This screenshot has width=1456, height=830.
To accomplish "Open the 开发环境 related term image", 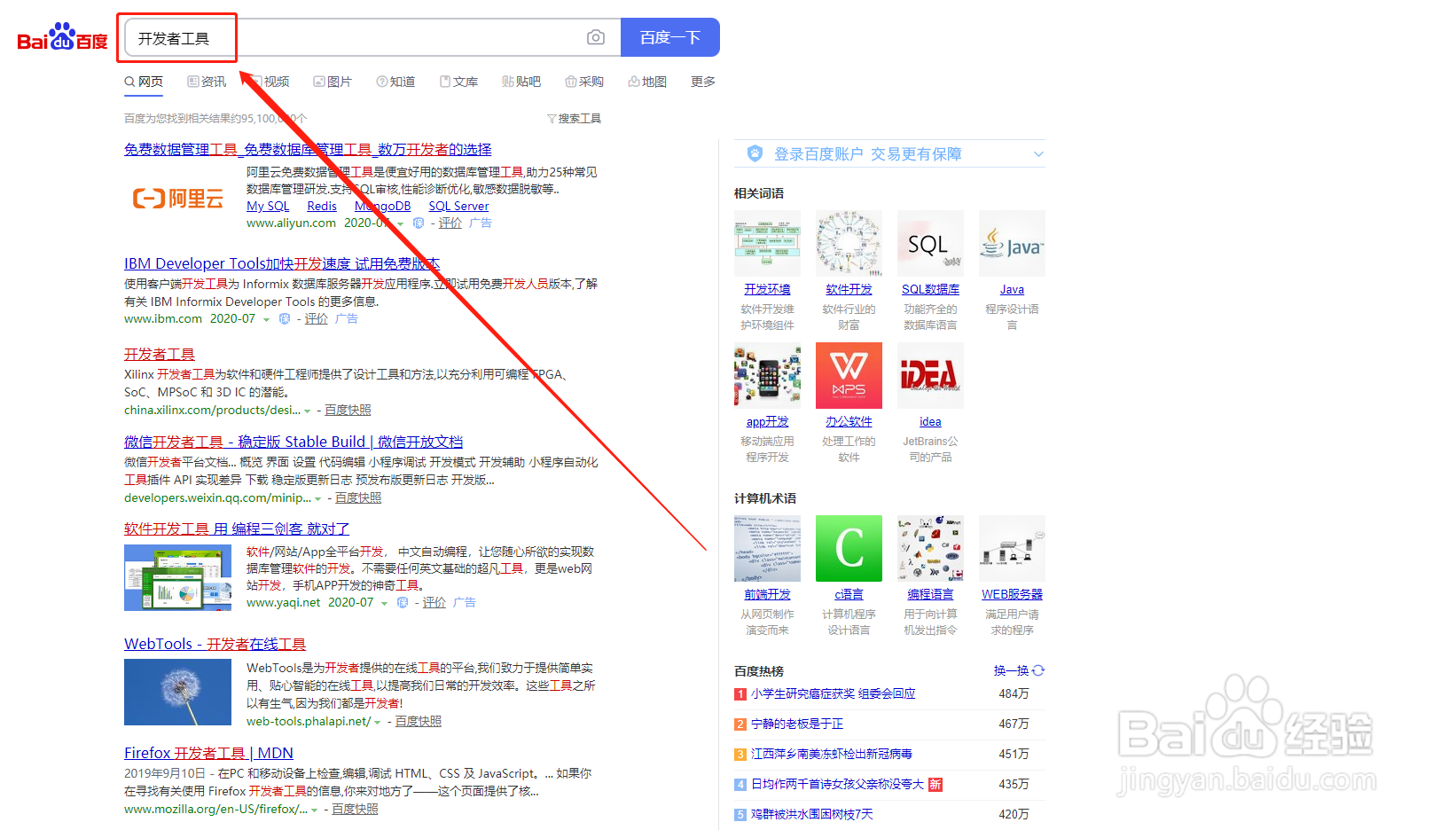I will pos(767,243).
